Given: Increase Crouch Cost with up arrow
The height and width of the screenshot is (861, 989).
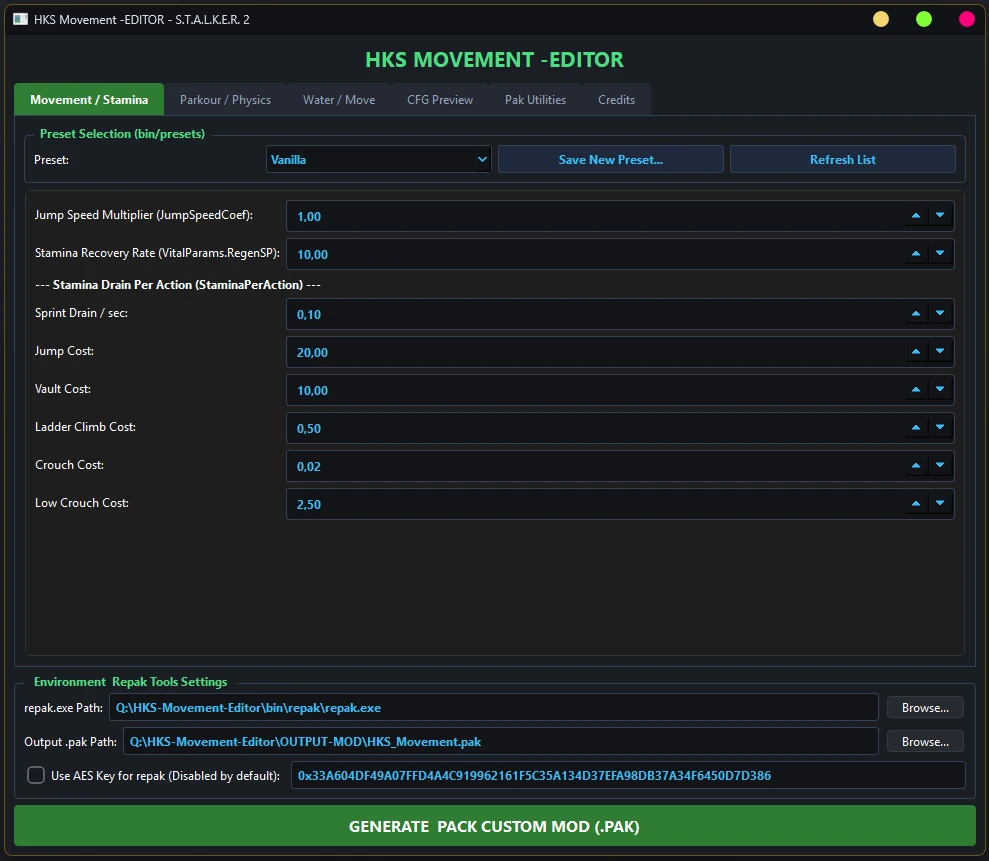Looking at the screenshot, I should [x=916, y=466].
